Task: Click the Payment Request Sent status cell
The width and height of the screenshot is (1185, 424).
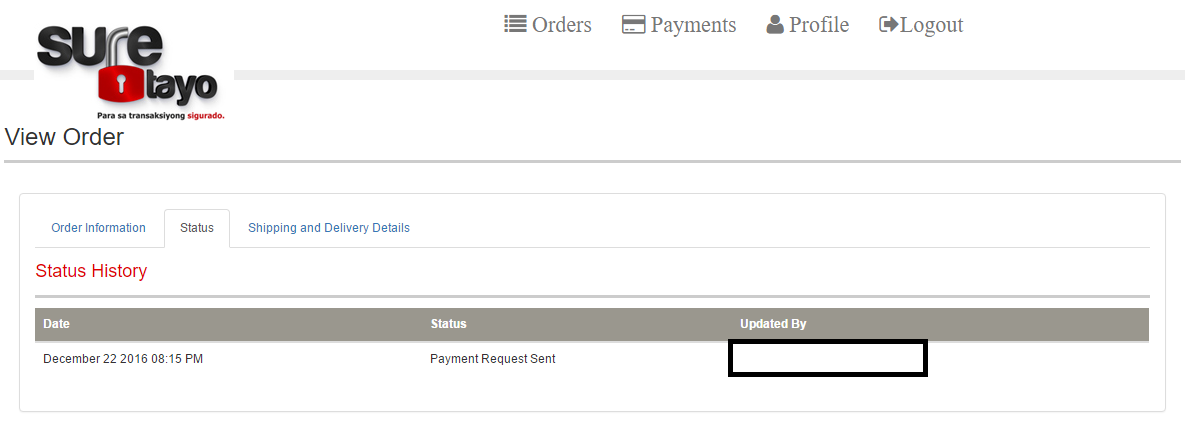Action: [493, 359]
